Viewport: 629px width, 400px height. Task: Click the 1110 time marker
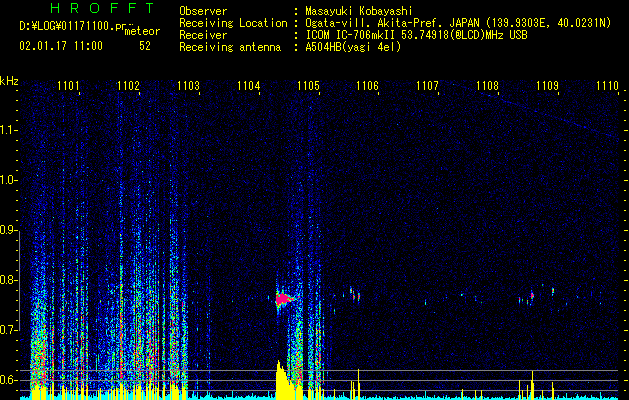click(x=607, y=85)
